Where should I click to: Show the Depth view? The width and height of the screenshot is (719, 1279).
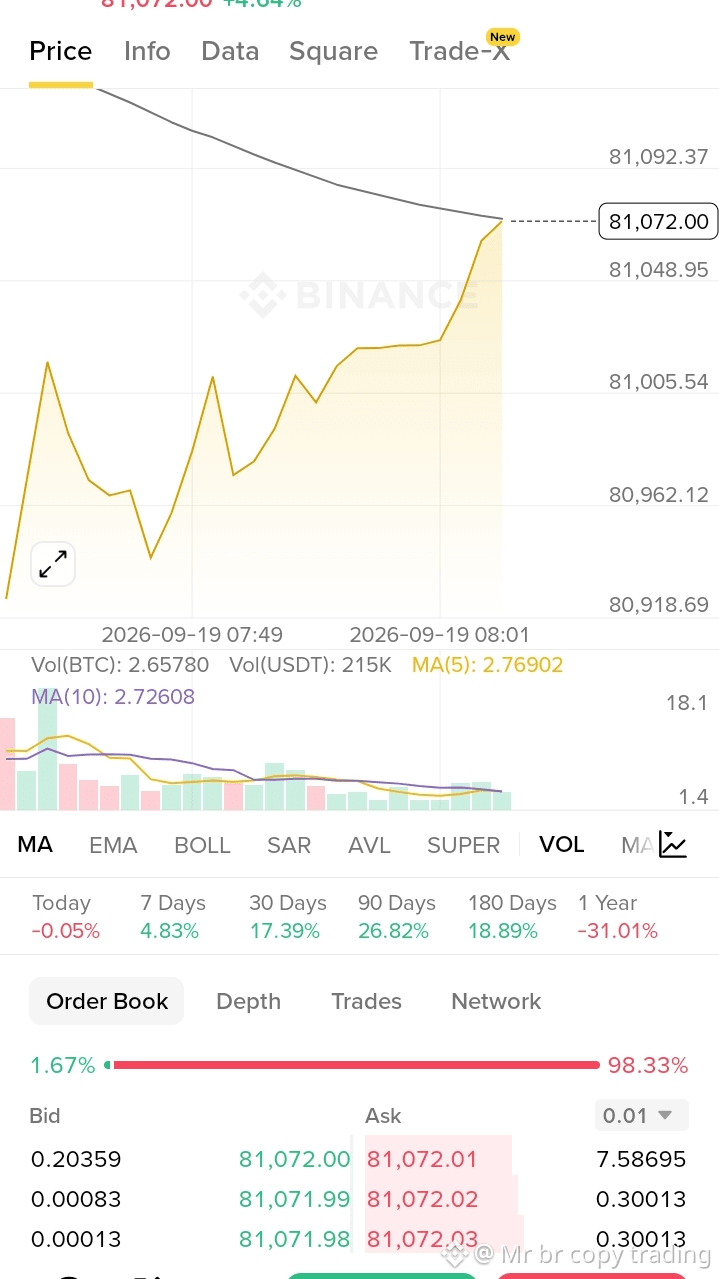pos(248,1001)
